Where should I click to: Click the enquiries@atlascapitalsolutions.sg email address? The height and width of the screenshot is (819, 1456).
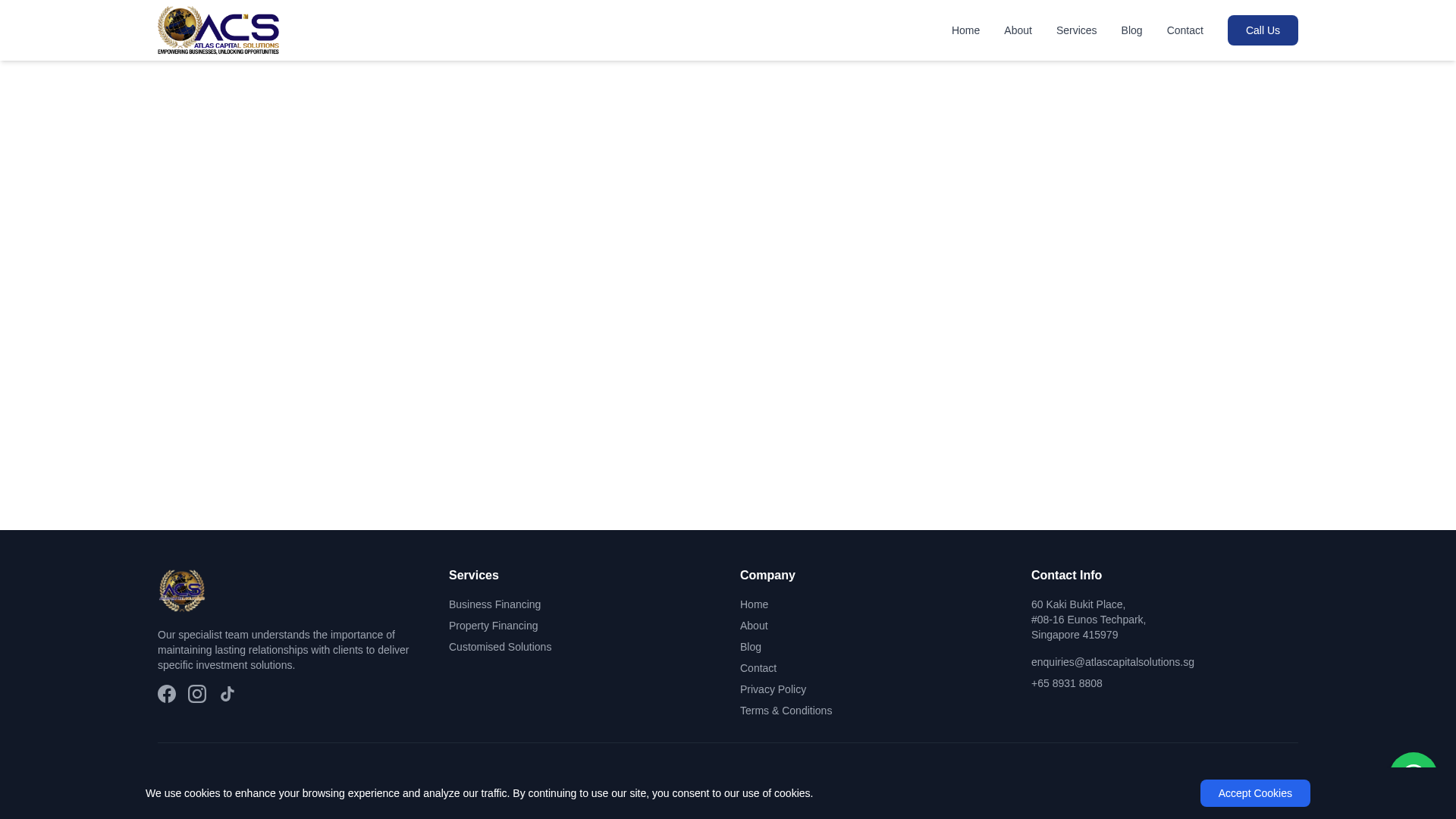pos(1112,662)
